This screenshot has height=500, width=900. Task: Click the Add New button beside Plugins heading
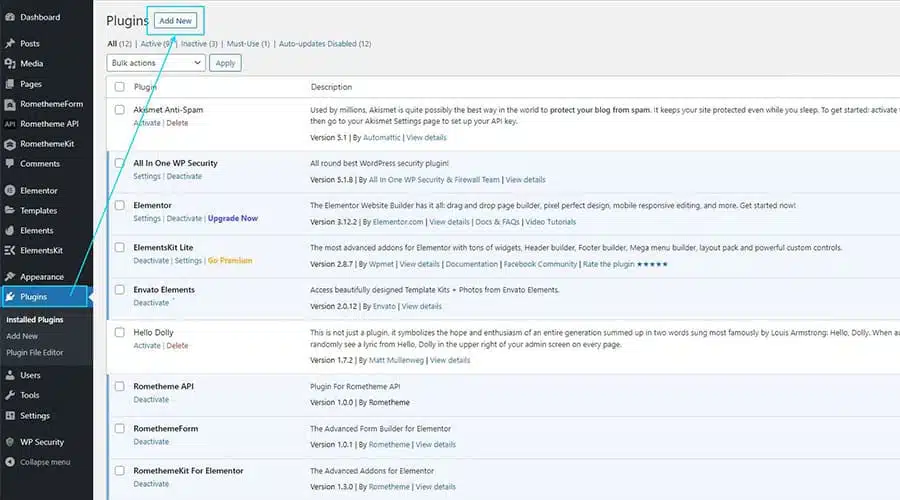pyautogui.click(x=175, y=21)
